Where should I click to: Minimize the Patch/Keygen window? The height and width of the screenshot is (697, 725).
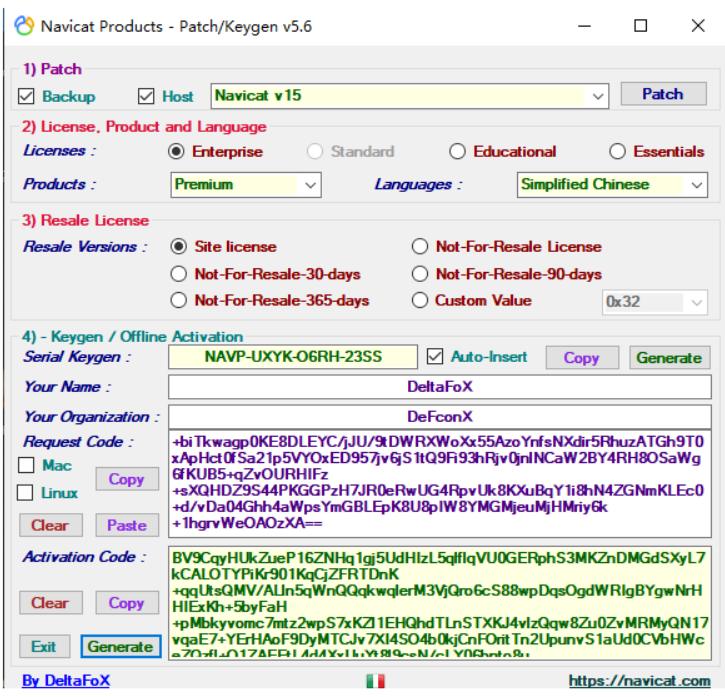(584, 26)
